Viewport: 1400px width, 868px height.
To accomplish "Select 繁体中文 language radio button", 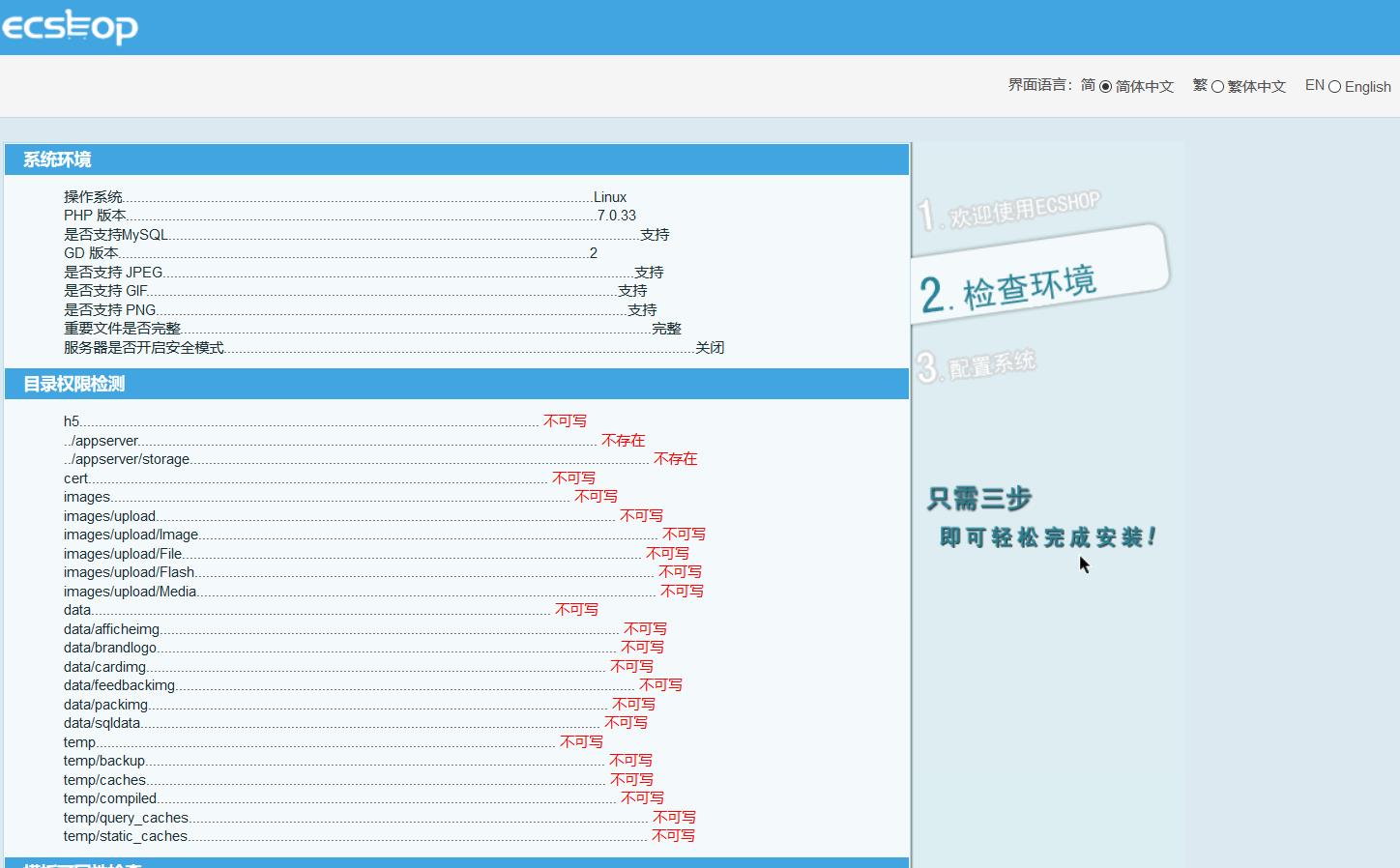I will (1218, 87).
